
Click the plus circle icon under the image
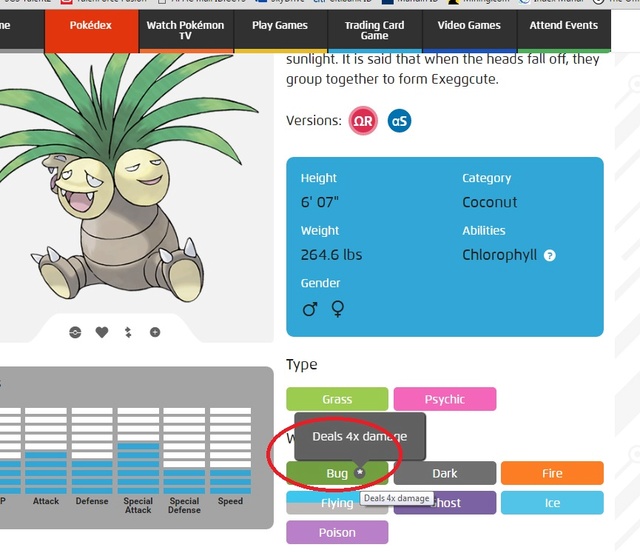tap(155, 332)
